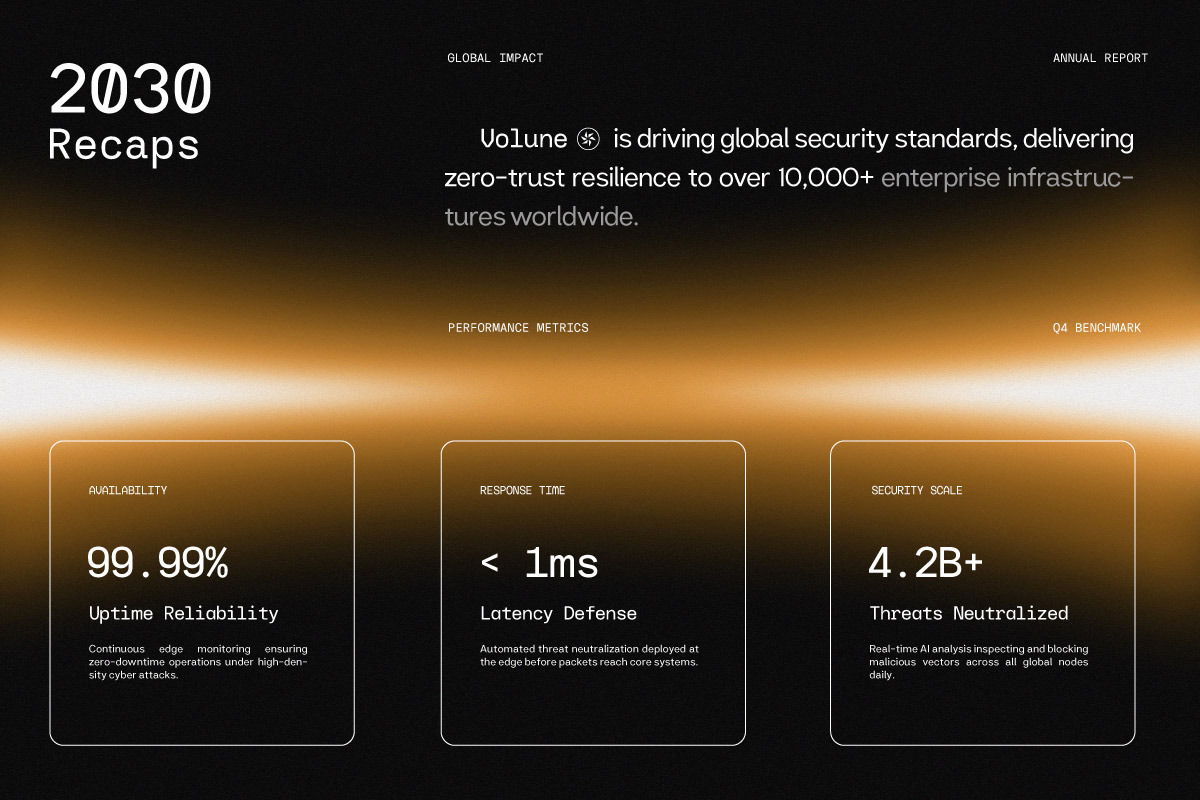Click the Uptime Reliability heading

(183, 614)
